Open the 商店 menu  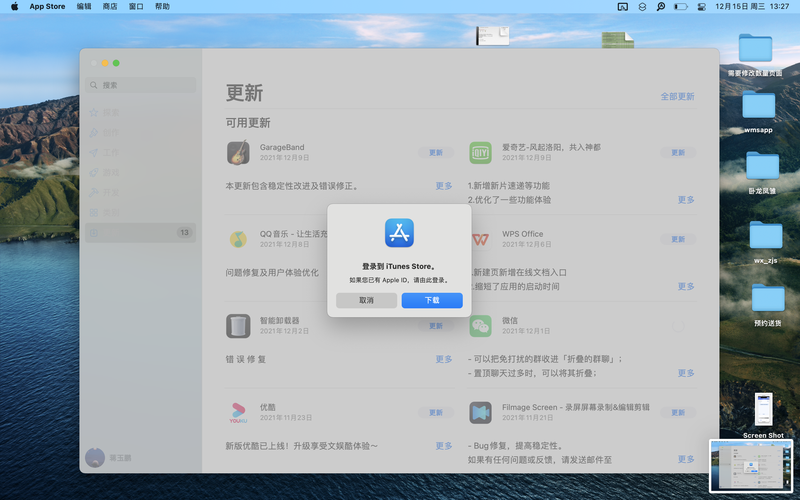pyautogui.click(x=110, y=6)
